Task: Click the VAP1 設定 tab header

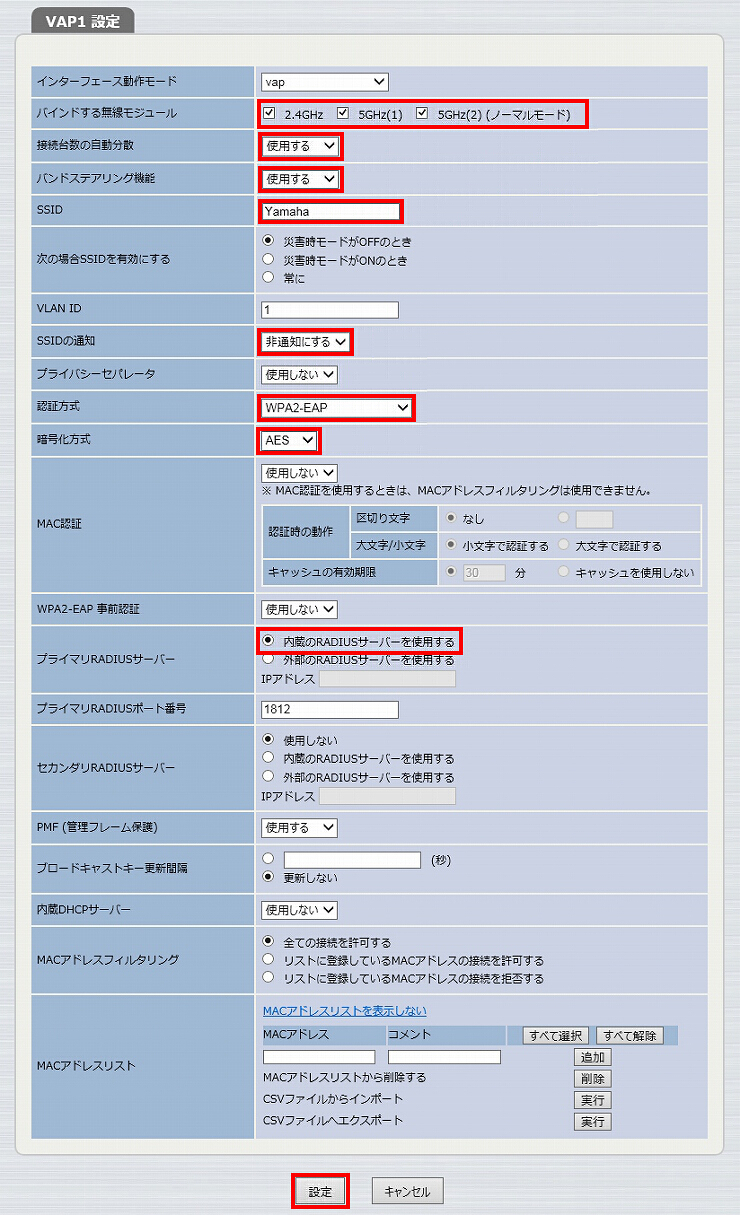Action: 83,21
